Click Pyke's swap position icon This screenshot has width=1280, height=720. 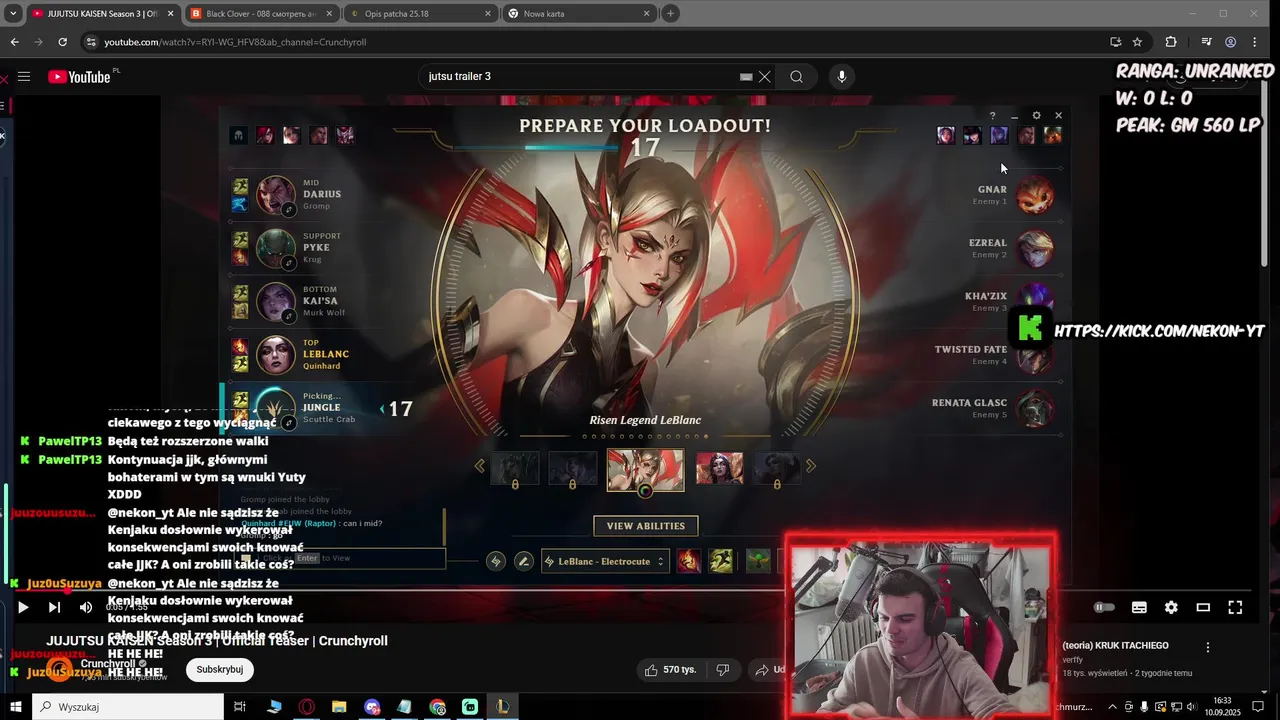pos(288,263)
